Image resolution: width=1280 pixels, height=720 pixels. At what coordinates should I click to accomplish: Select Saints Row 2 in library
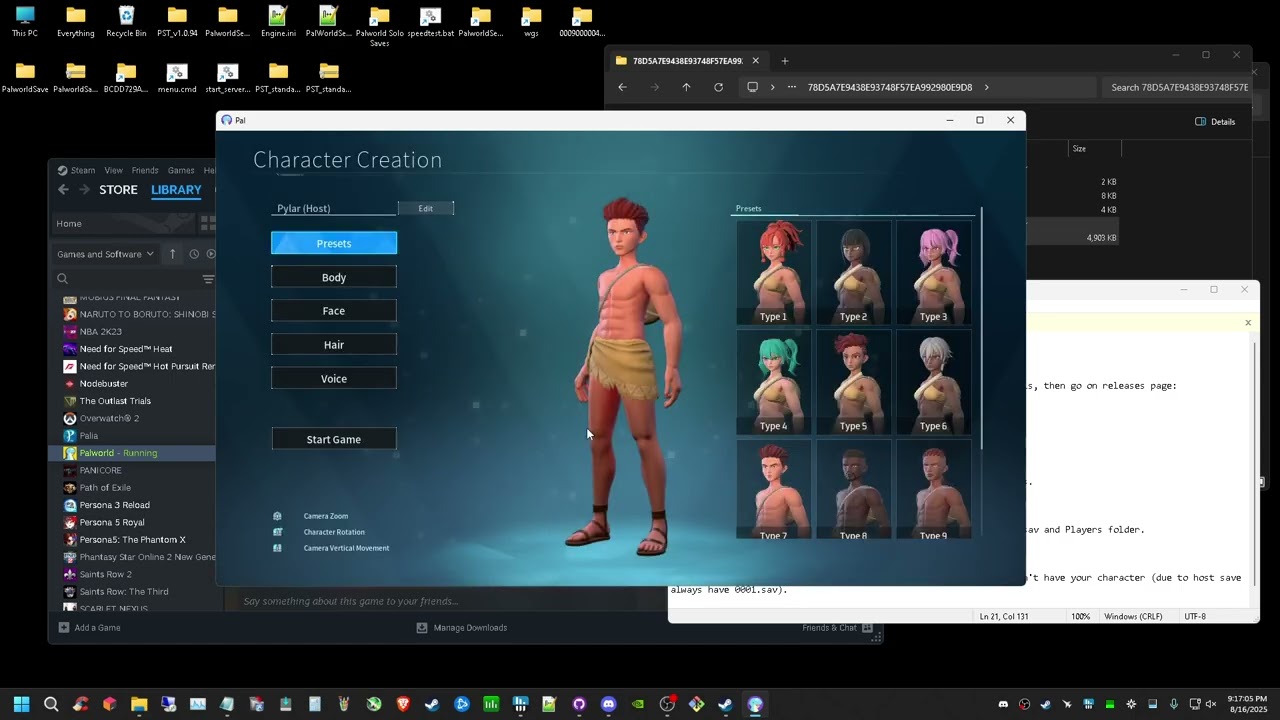[x=105, y=574]
